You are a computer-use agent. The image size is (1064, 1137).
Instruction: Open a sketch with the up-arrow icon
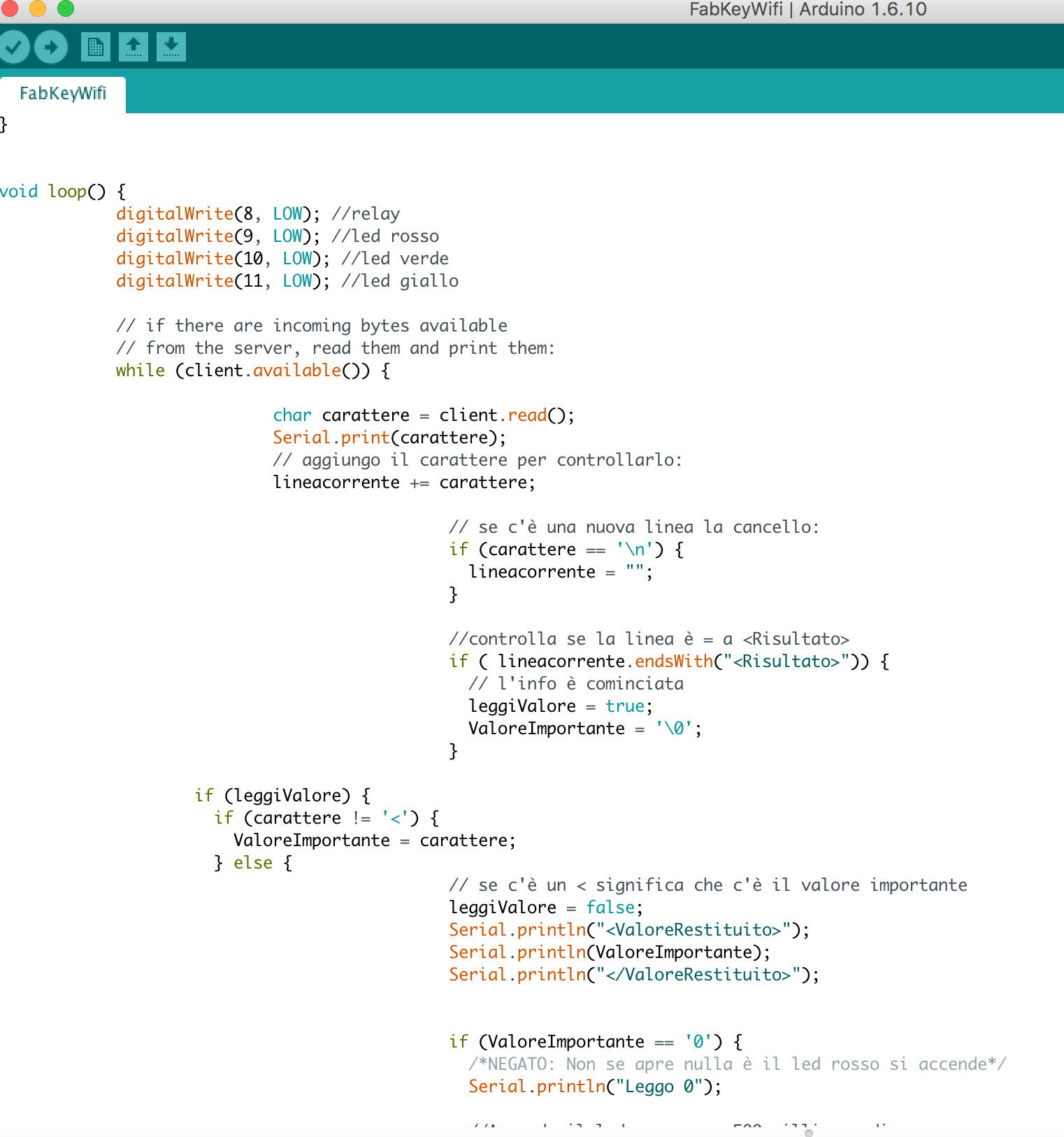(x=134, y=47)
